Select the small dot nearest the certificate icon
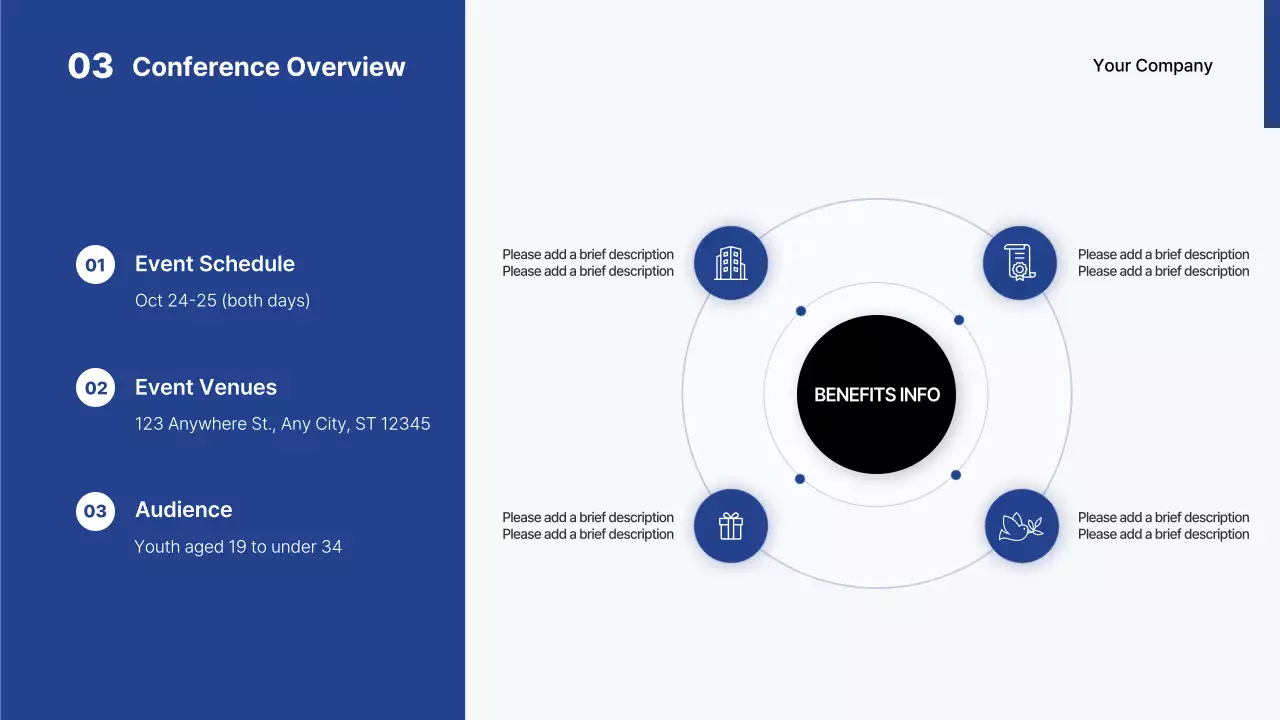 [x=958, y=320]
